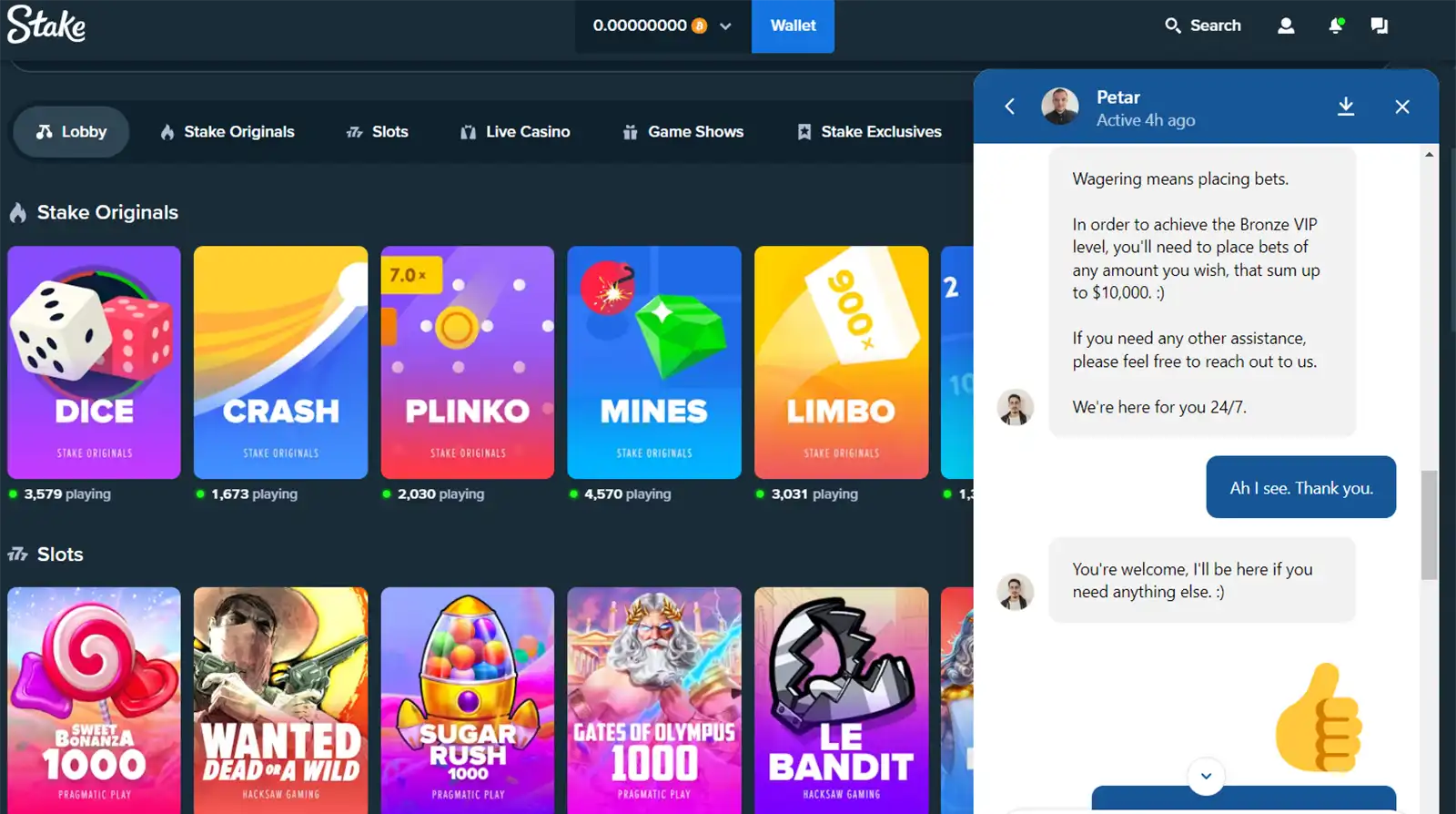Open Wanted Dead or a Wild slot
The width and height of the screenshot is (1456, 814).
click(281, 700)
